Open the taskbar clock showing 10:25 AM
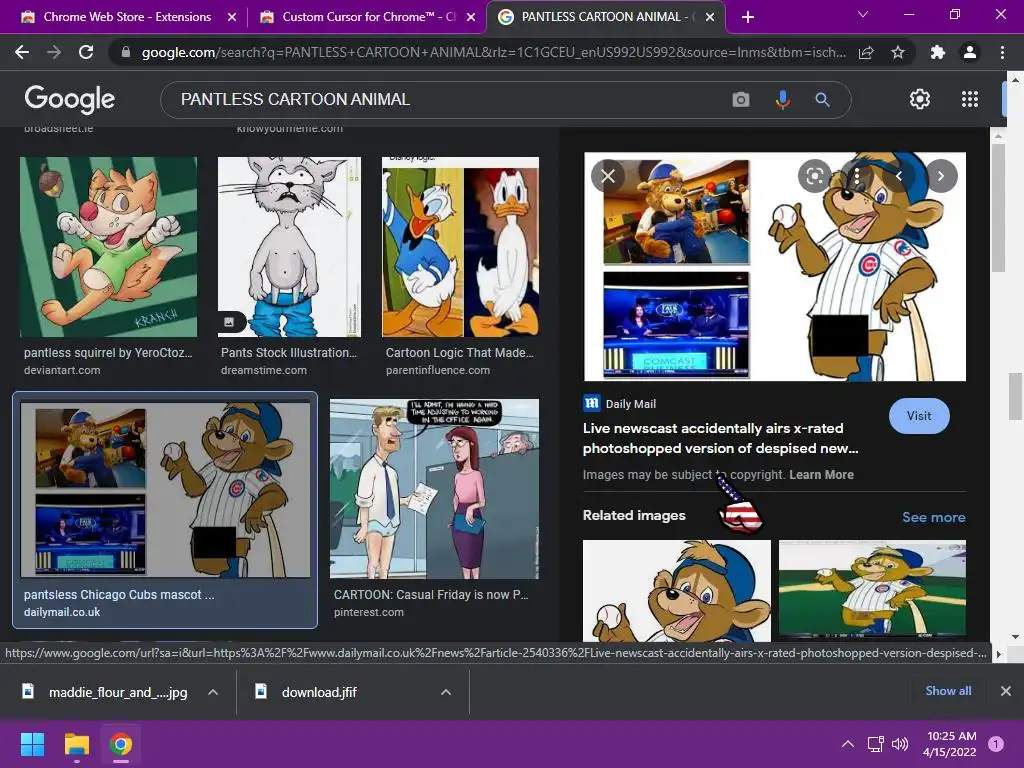Screen dimensions: 1024x768 pyautogui.click(x=950, y=744)
